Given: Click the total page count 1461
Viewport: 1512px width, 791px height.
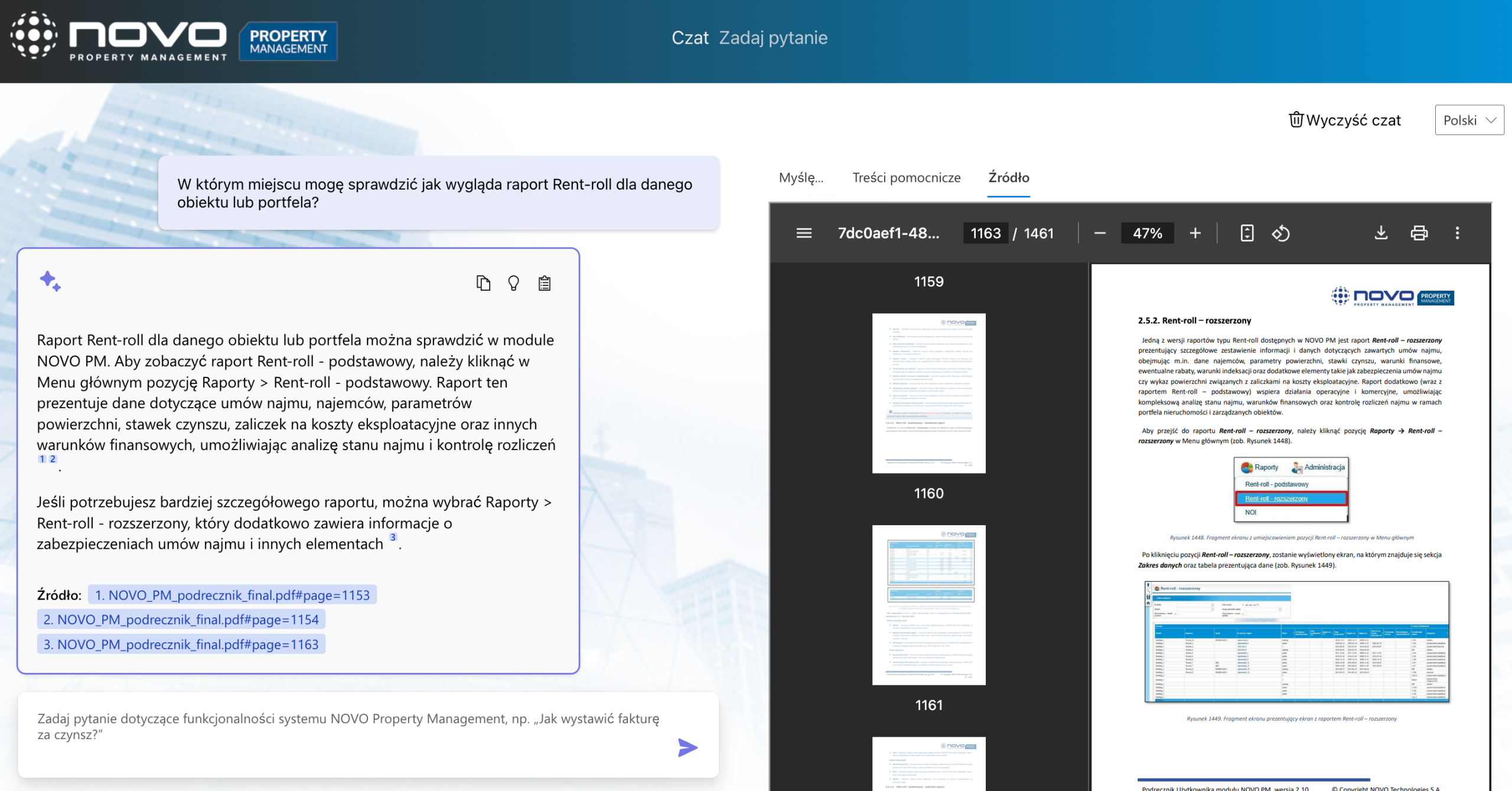Looking at the screenshot, I should click(1038, 233).
